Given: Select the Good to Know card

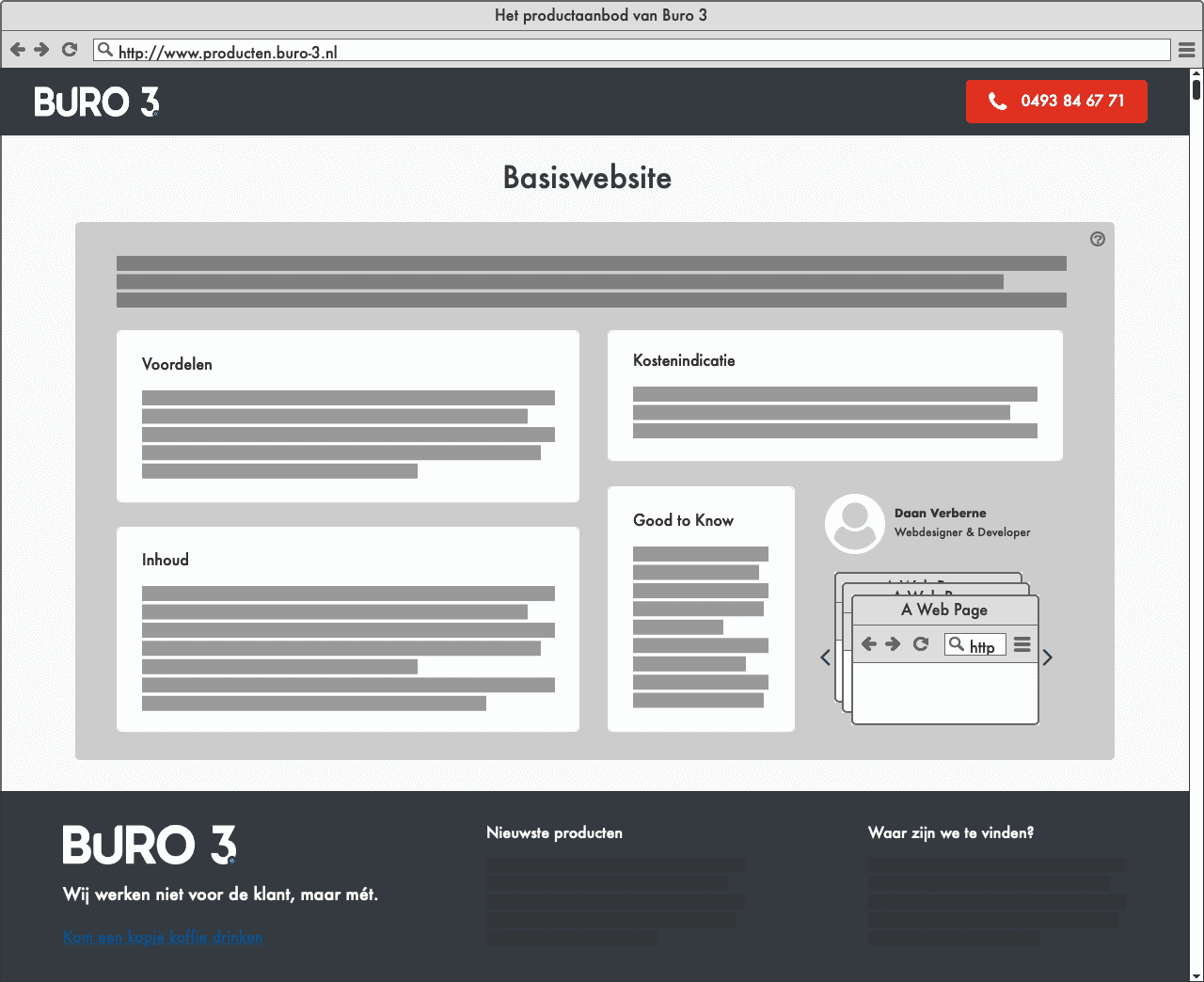Looking at the screenshot, I should pyautogui.click(x=701, y=609).
